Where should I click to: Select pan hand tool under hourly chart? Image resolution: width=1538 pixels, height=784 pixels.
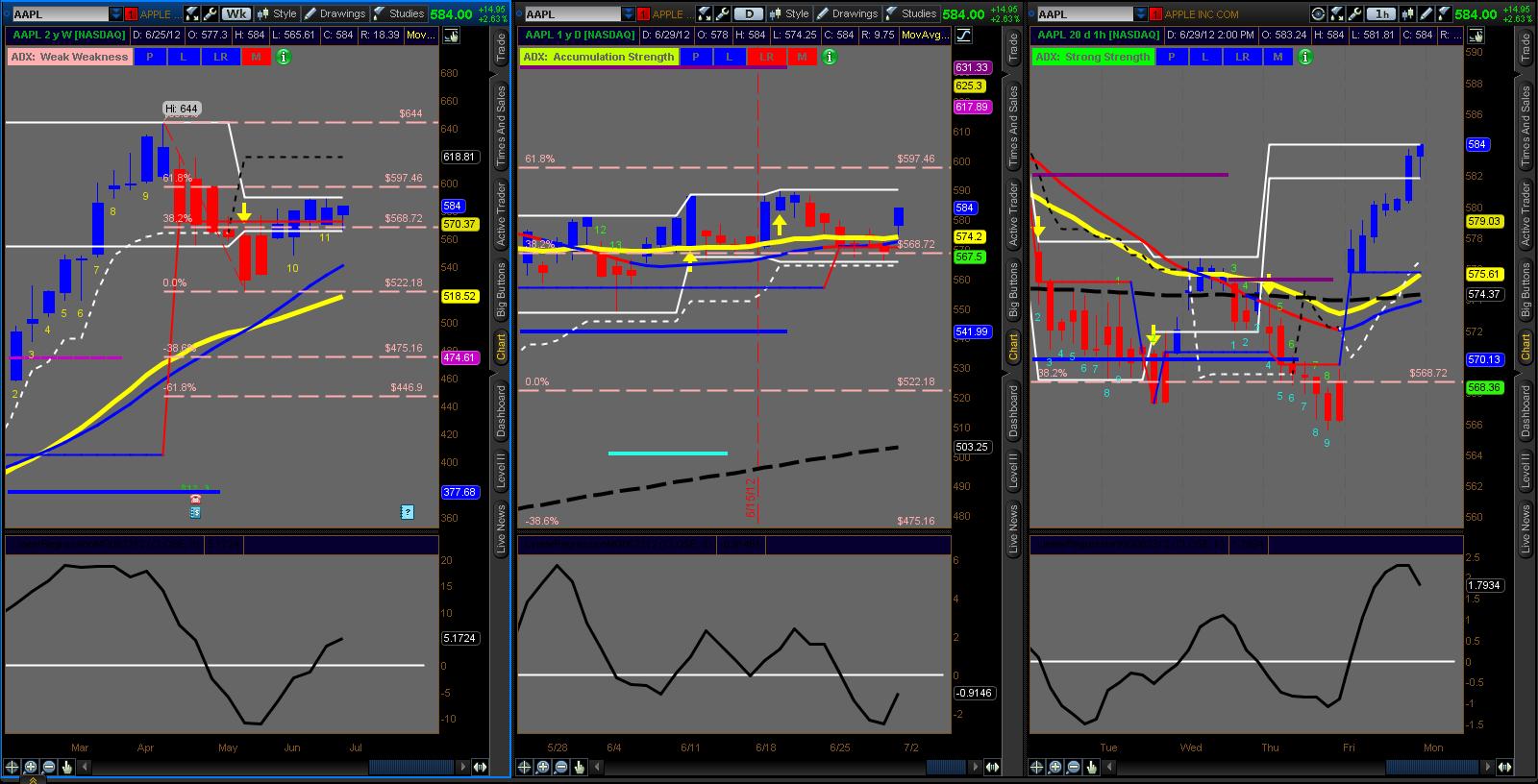1091,767
